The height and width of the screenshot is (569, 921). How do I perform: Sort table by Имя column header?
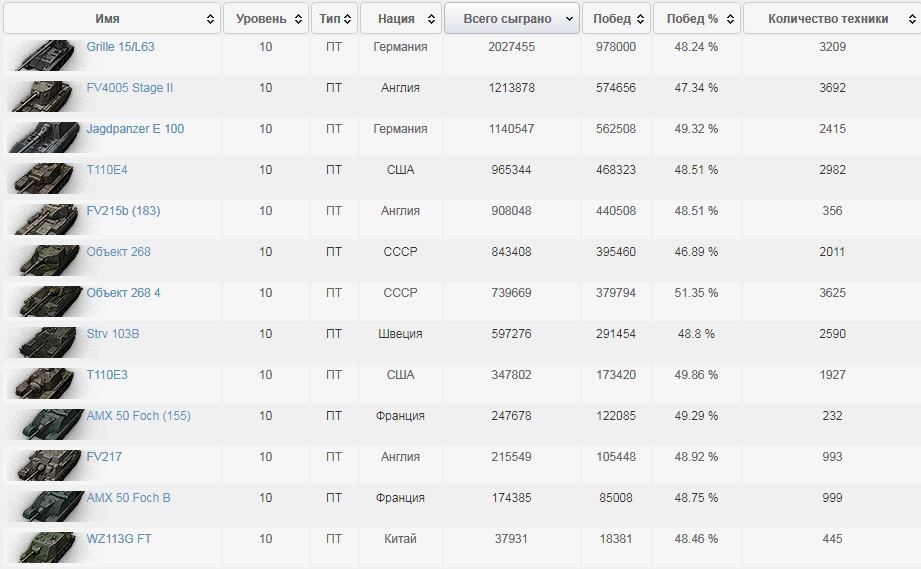[x=109, y=19]
